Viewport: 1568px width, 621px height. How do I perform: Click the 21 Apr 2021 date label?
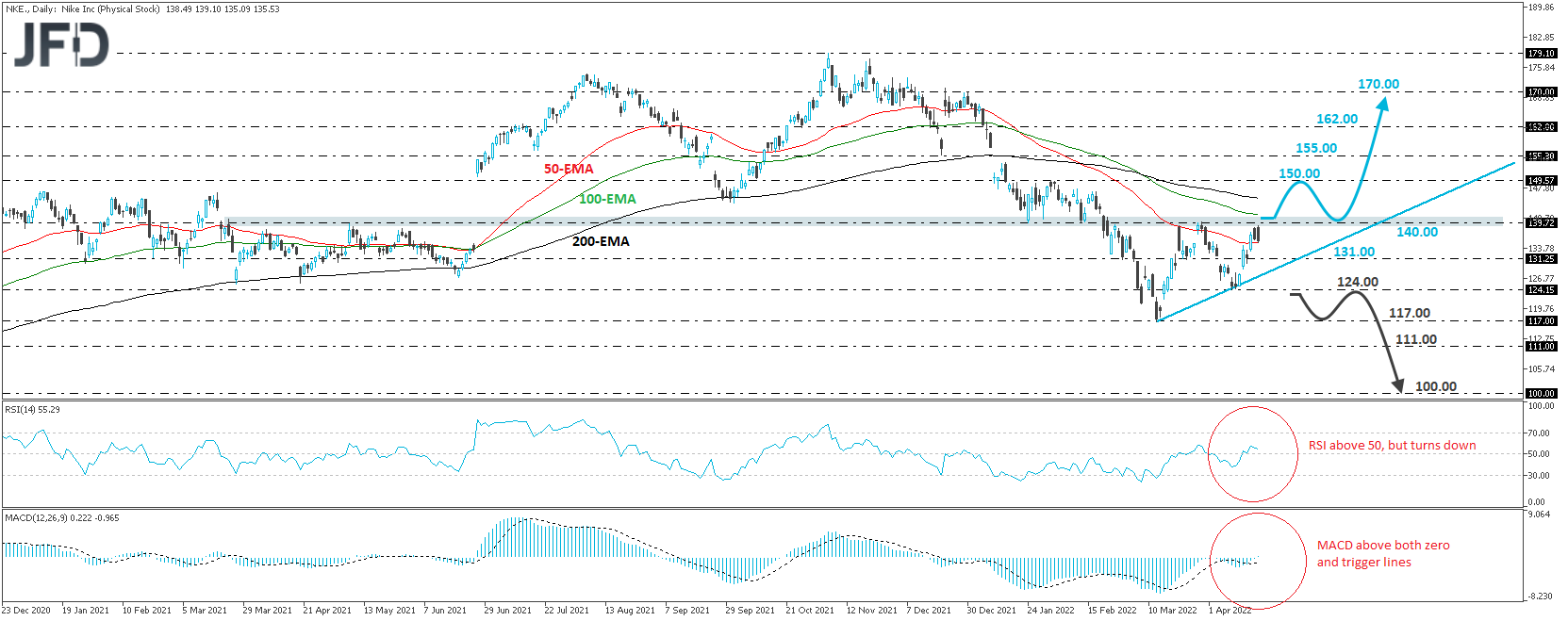327,611
